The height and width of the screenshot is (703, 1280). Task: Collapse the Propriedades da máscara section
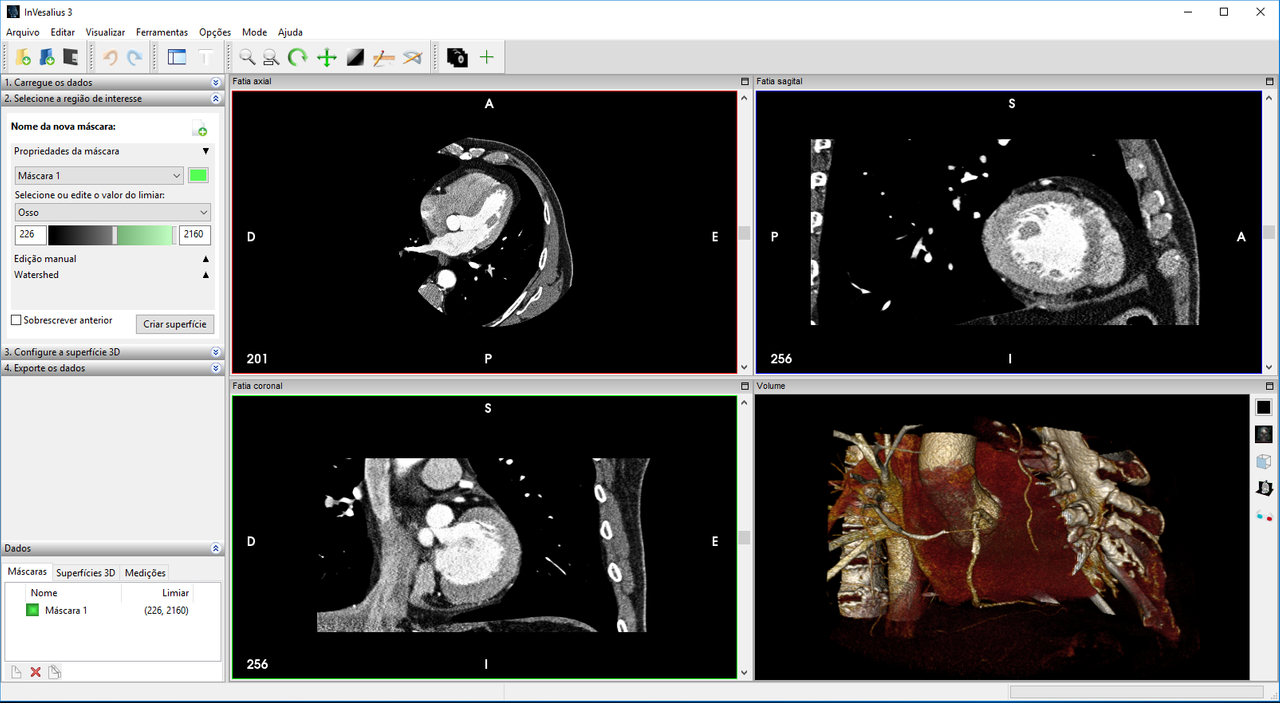coord(206,151)
